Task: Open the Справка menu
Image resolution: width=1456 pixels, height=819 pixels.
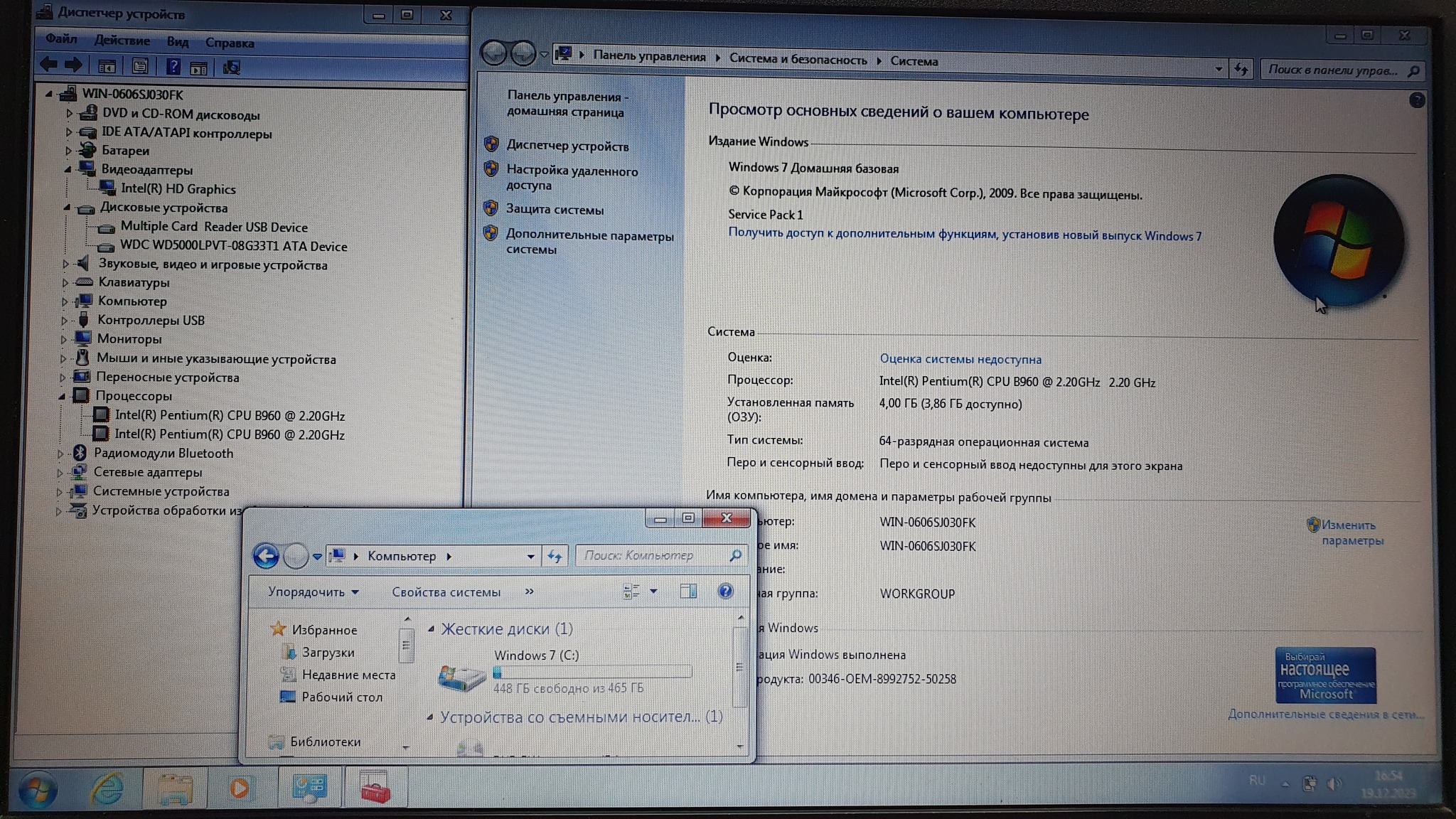Action: tap(229, 43)
